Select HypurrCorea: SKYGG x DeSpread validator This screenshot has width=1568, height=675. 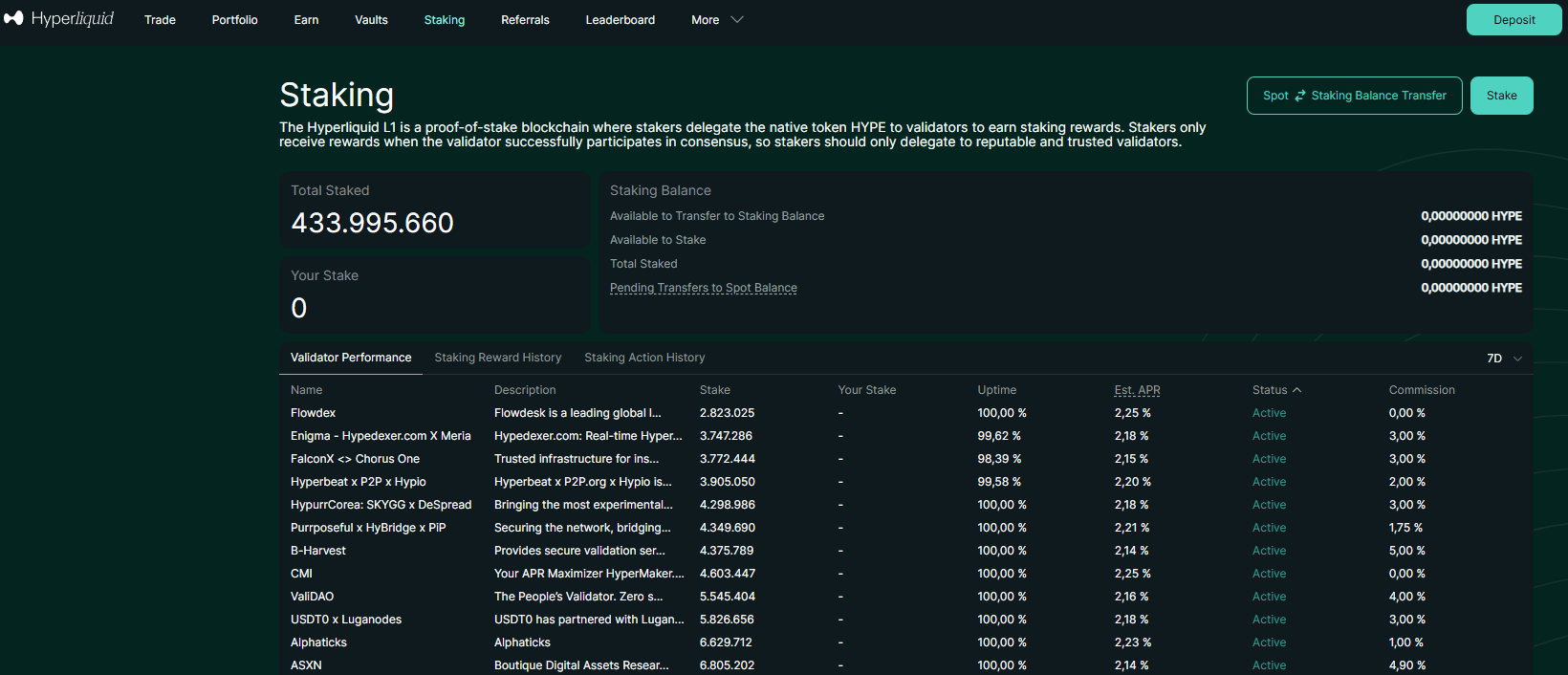(905, 505)
